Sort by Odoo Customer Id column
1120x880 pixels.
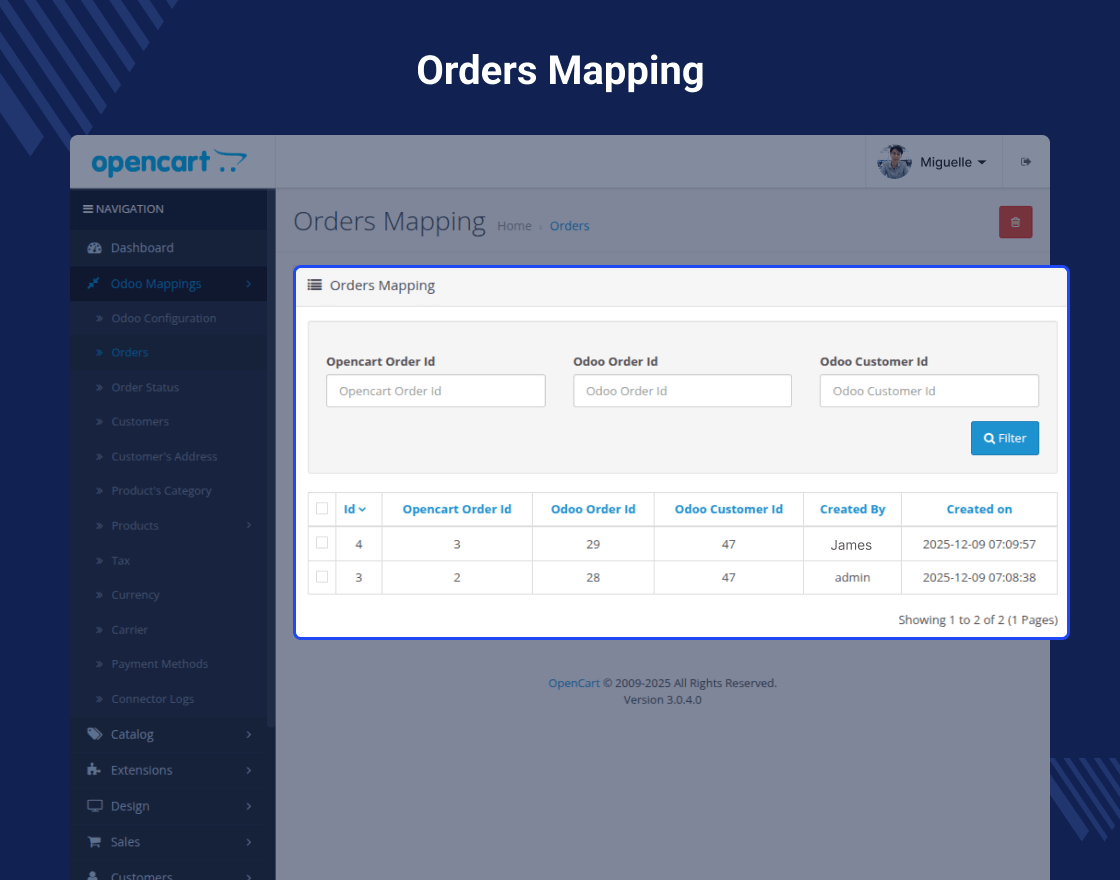pos(729,509)
